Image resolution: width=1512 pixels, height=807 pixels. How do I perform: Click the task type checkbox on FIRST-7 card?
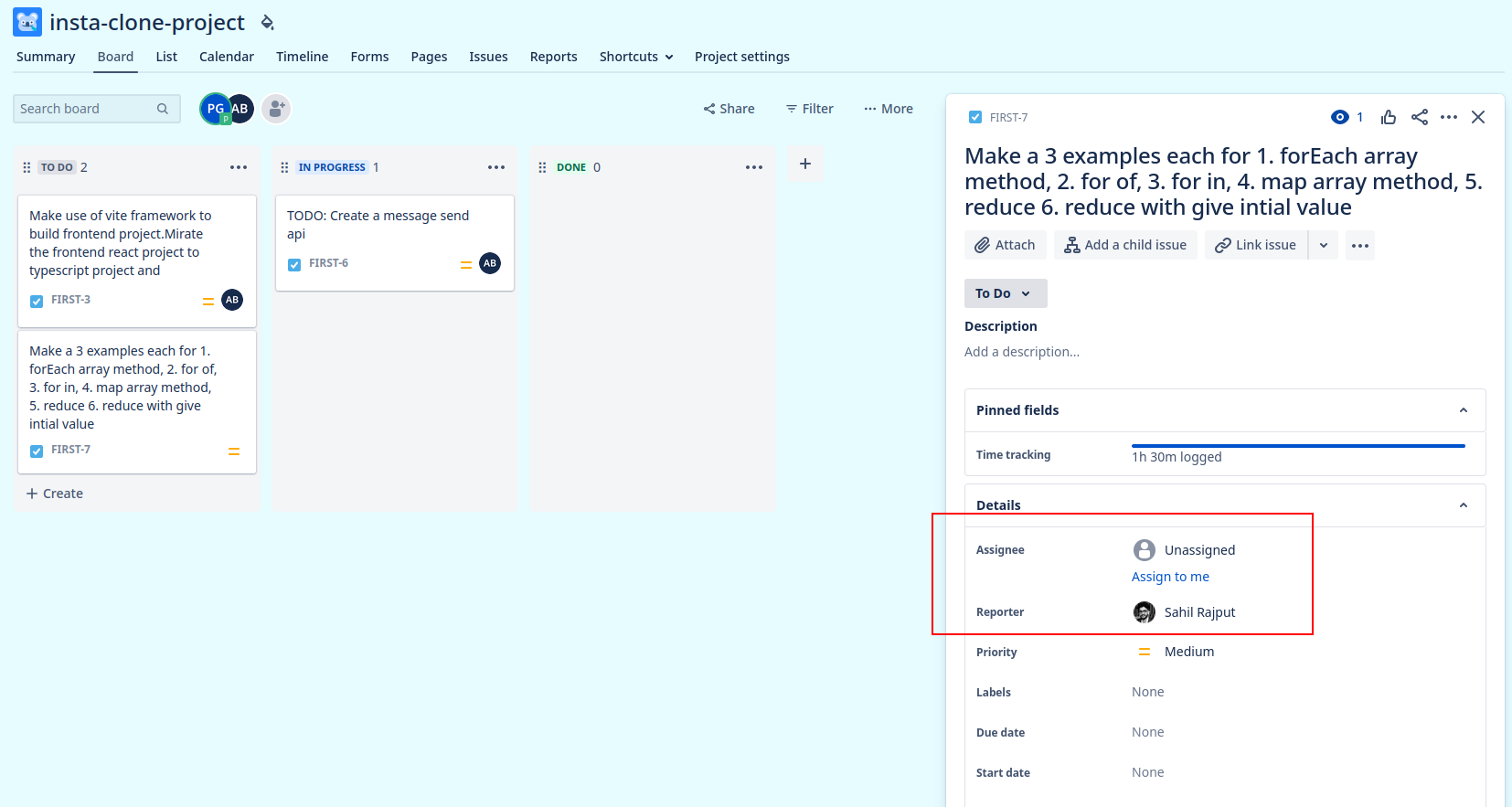(37, 451)
